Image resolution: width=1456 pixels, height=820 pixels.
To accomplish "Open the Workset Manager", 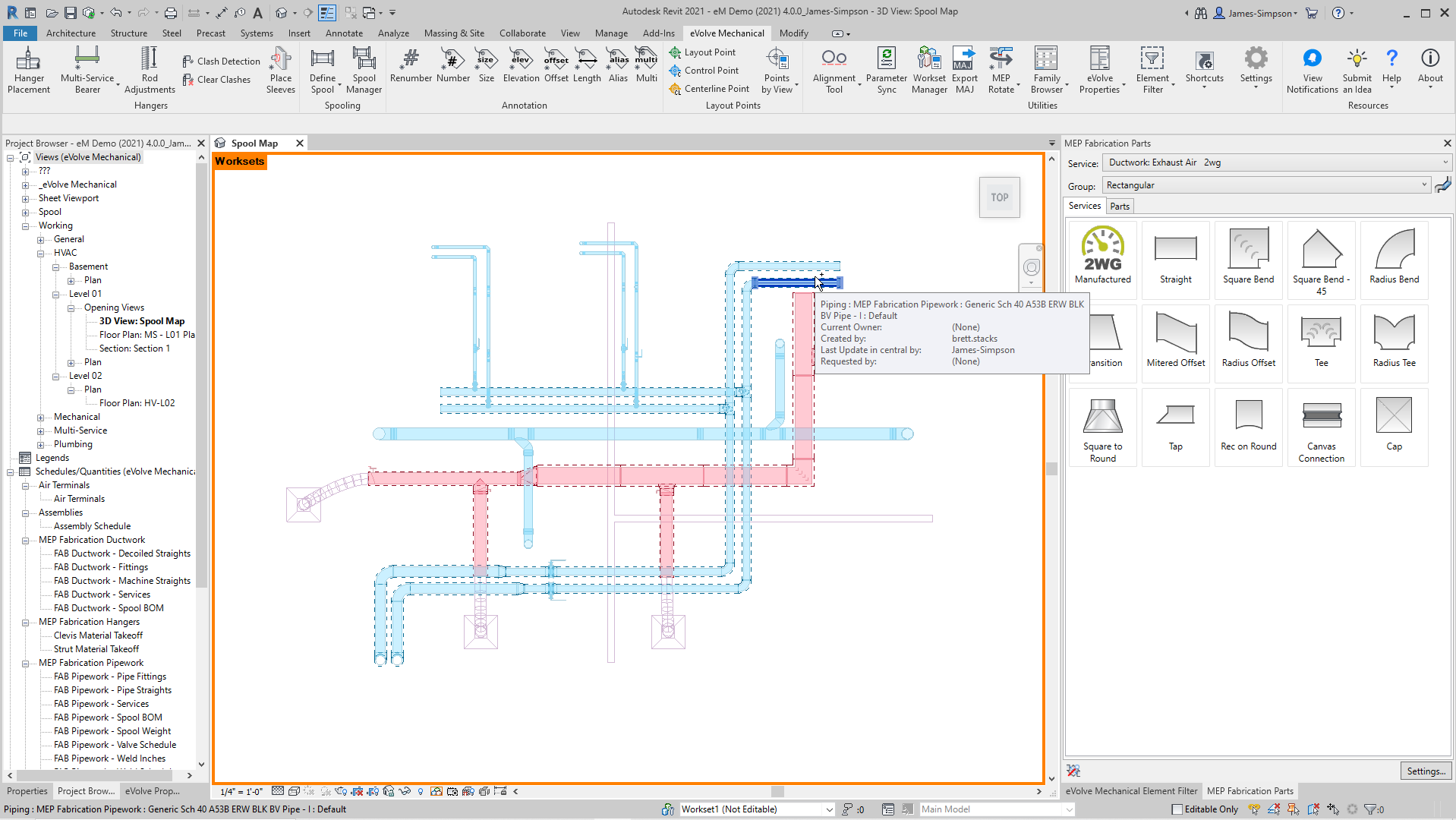I will coord(929,70).
